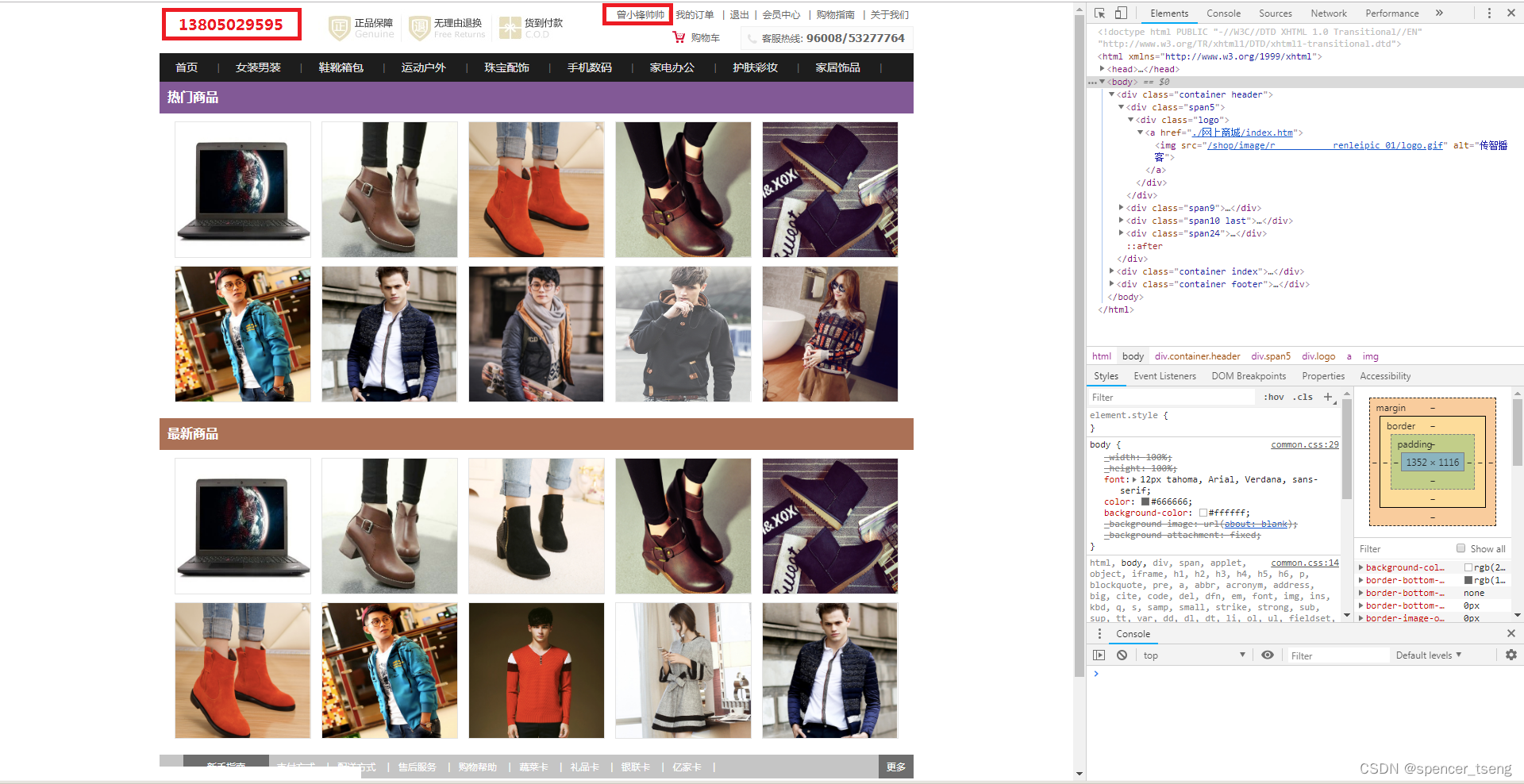
Task: Open the DevTools more options kebab menu
Action: (x=1489, y=13)
